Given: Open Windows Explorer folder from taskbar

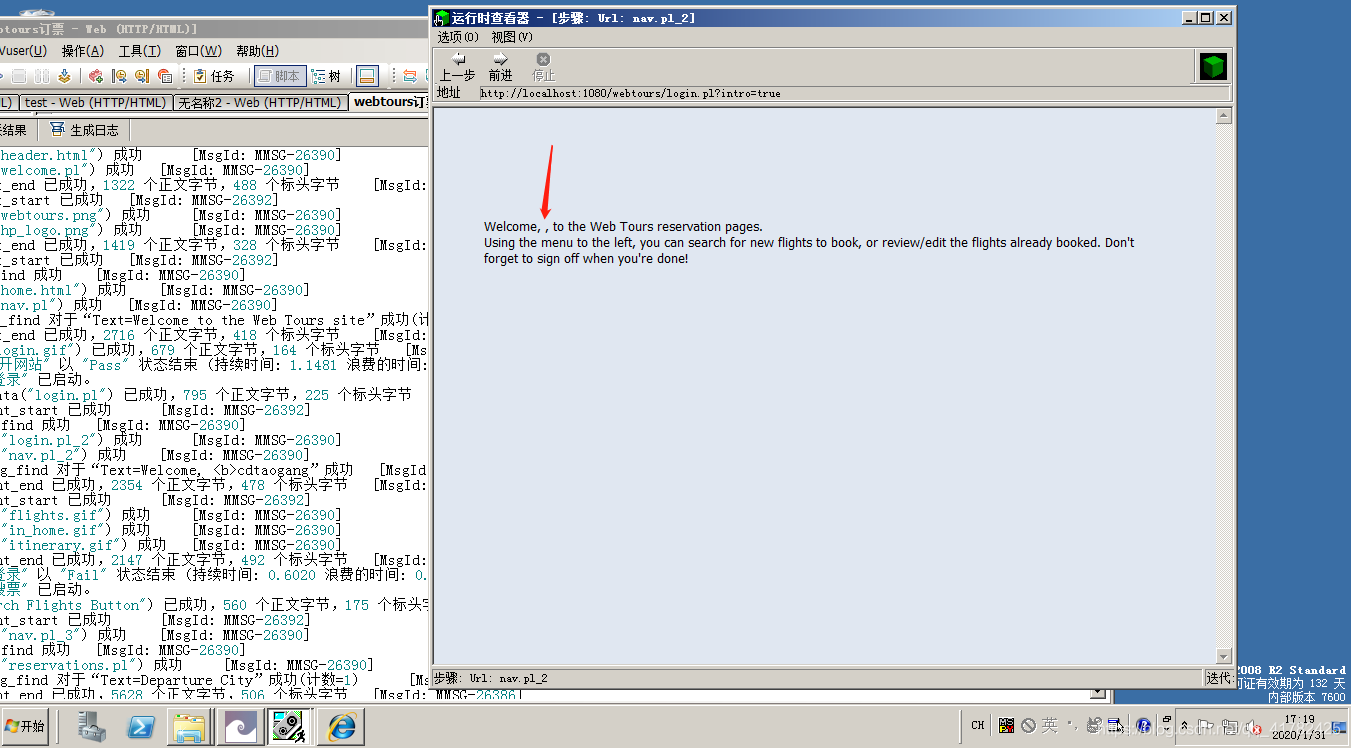Looking at the screenshot, I should coord(189,726).
